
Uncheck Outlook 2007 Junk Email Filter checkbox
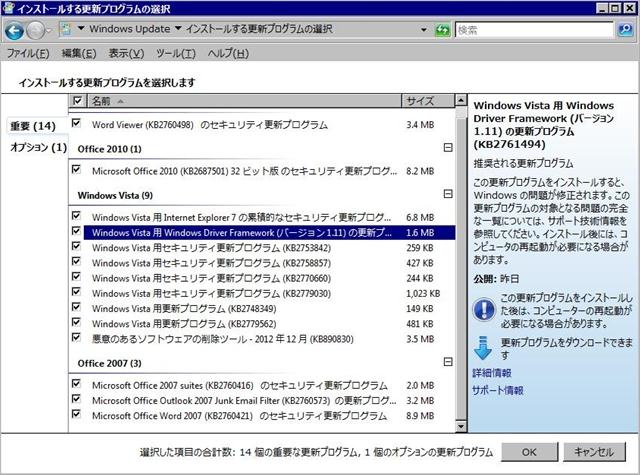76,399
